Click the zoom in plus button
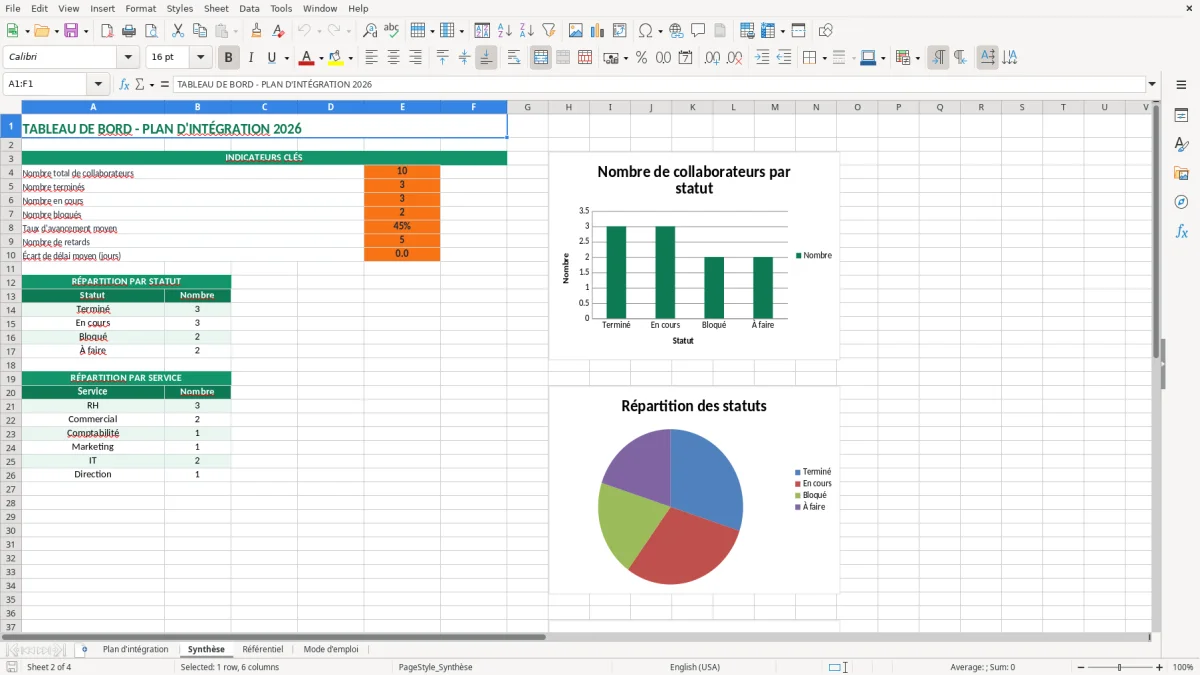This screenshot has width=1200, height=675. pyautogui.click(x=1160, y=667)
